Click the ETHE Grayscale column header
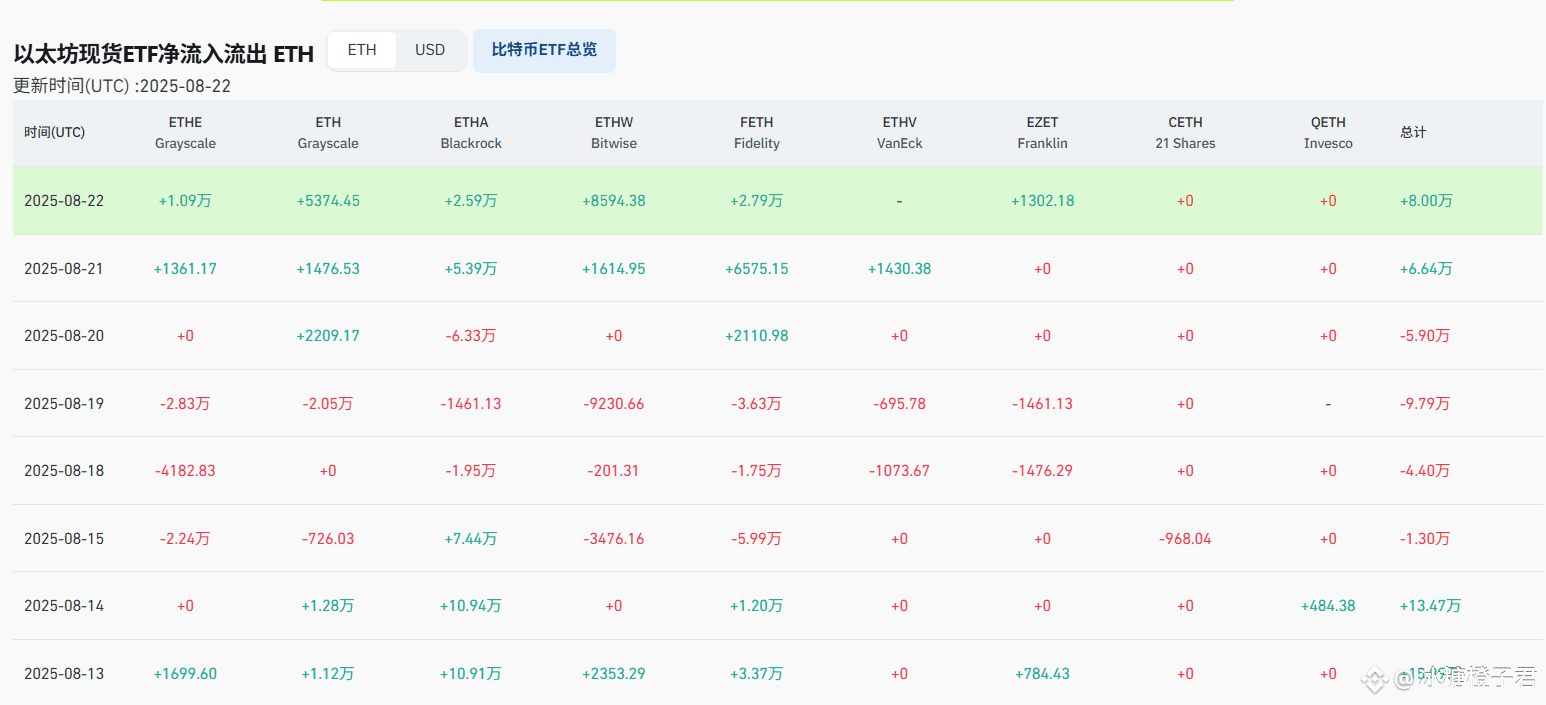This screenshot has width=1546, height=705. click(185, 132)
